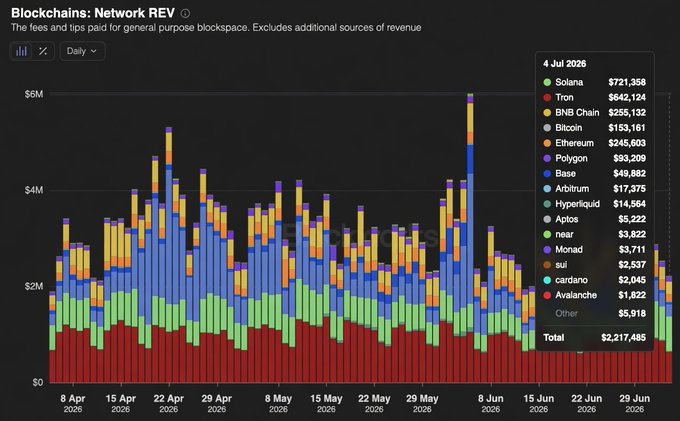The height and width of the screenshot is (421, 680).
Task: Click the Monad purple legend dot
Action: point(547,249)
